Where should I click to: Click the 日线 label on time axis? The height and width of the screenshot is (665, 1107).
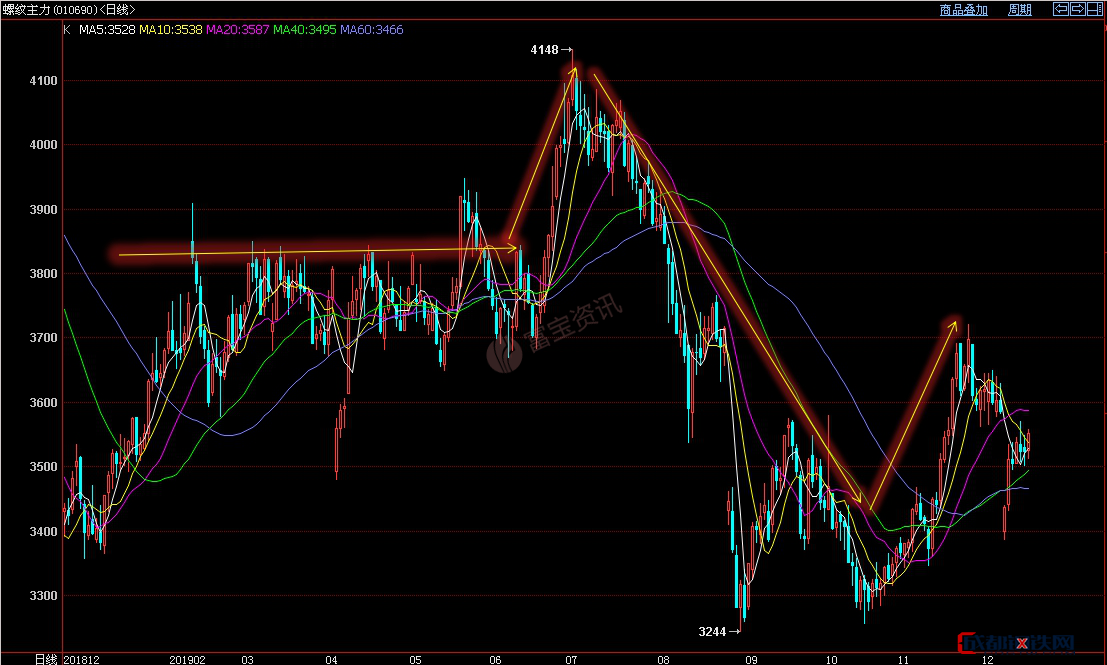pos(46,659)
